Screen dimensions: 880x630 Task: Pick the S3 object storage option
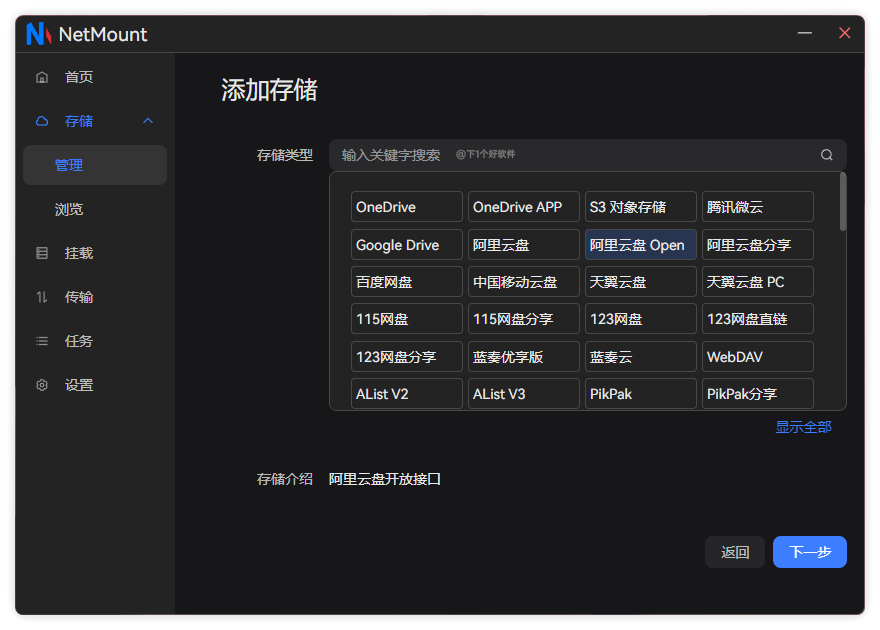click(640, 207)
